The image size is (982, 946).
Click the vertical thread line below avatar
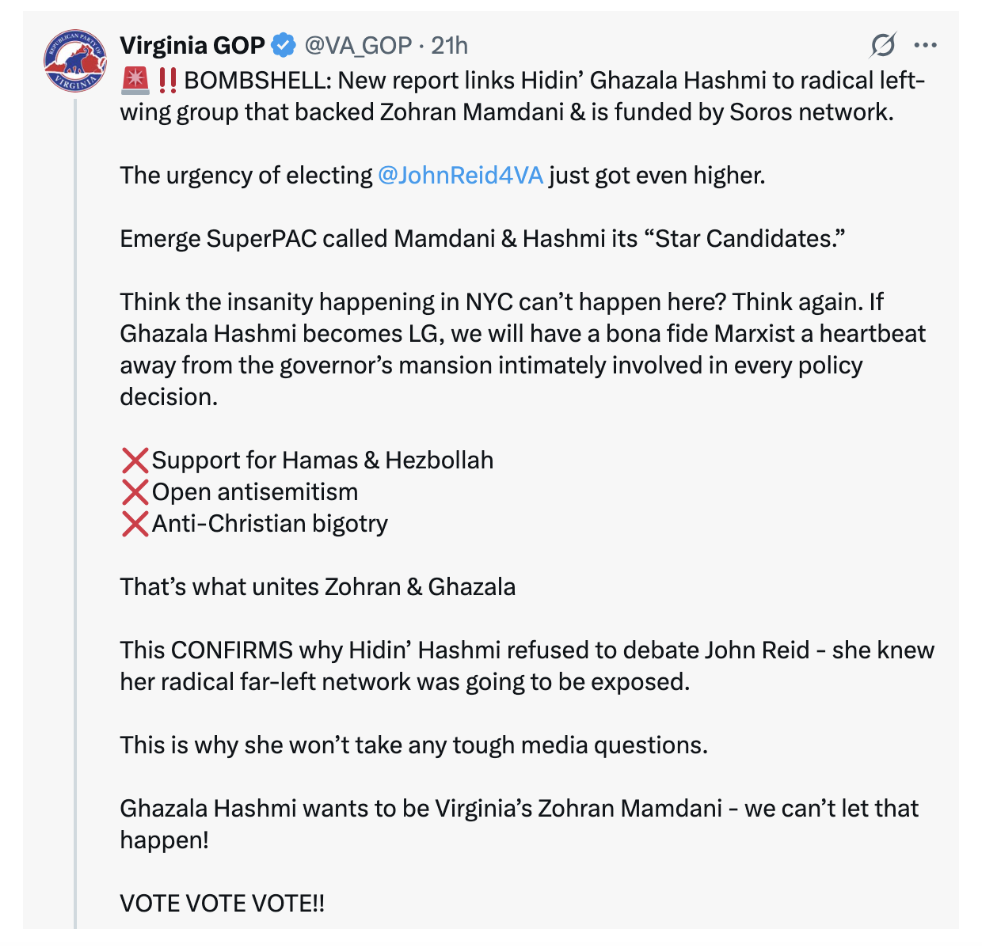pyautogui.click(x=75, y=500)
